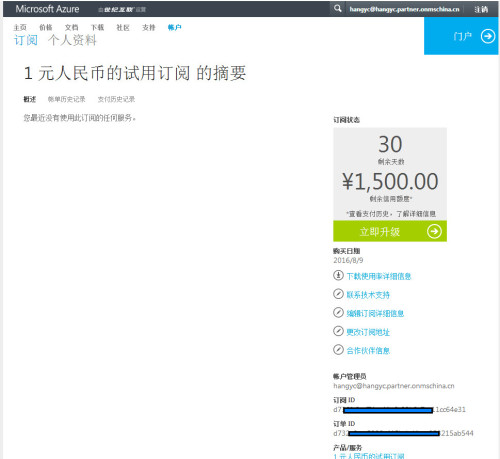Image resolution: width=500 pixels, height=459 pixels.
Task: Click the account email in the header
Action: coord(404,9)
